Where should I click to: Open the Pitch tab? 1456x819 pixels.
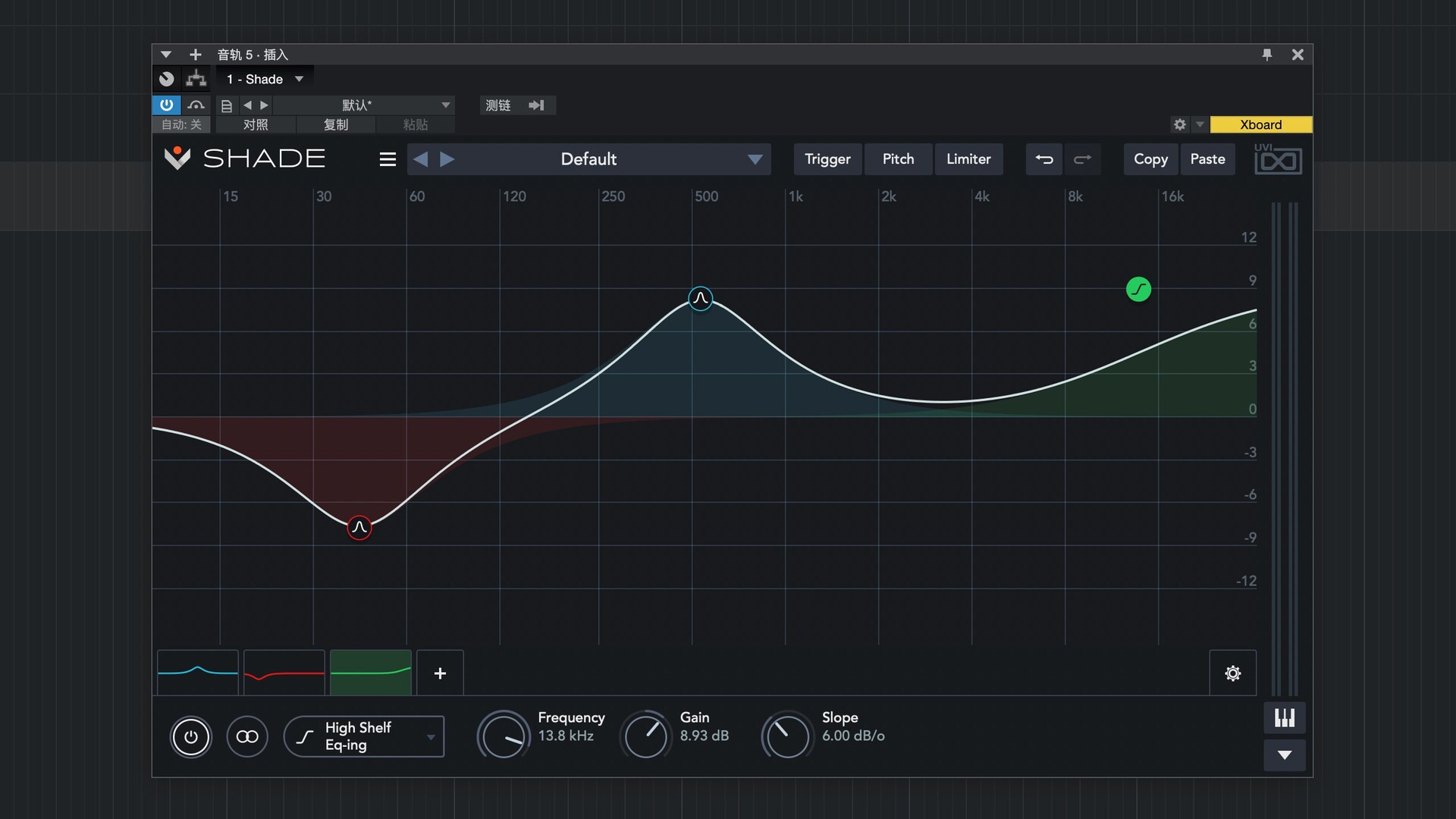pyautogui.click(x=898, y=159)
